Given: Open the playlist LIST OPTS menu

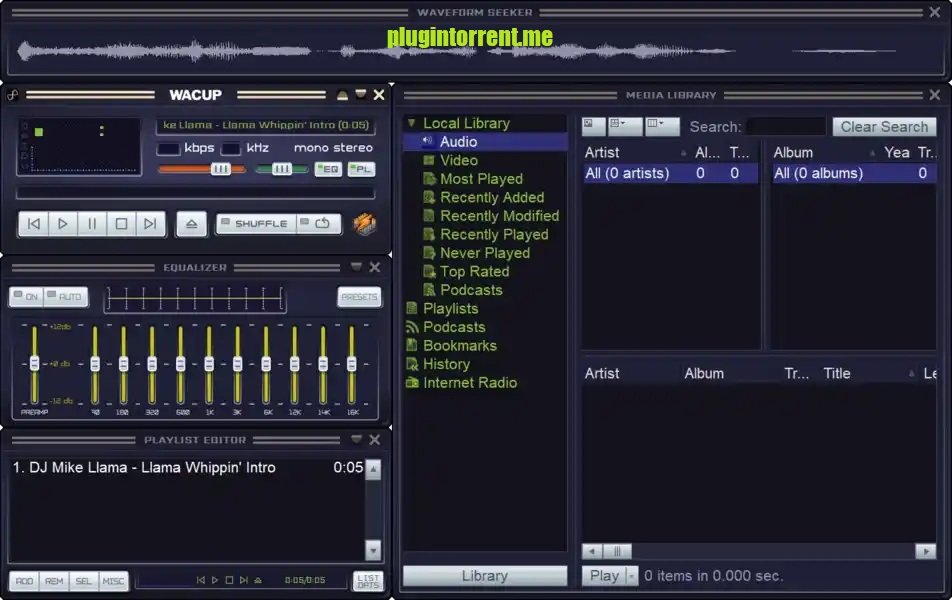Looking at the screenshot, I should (368, 581).
